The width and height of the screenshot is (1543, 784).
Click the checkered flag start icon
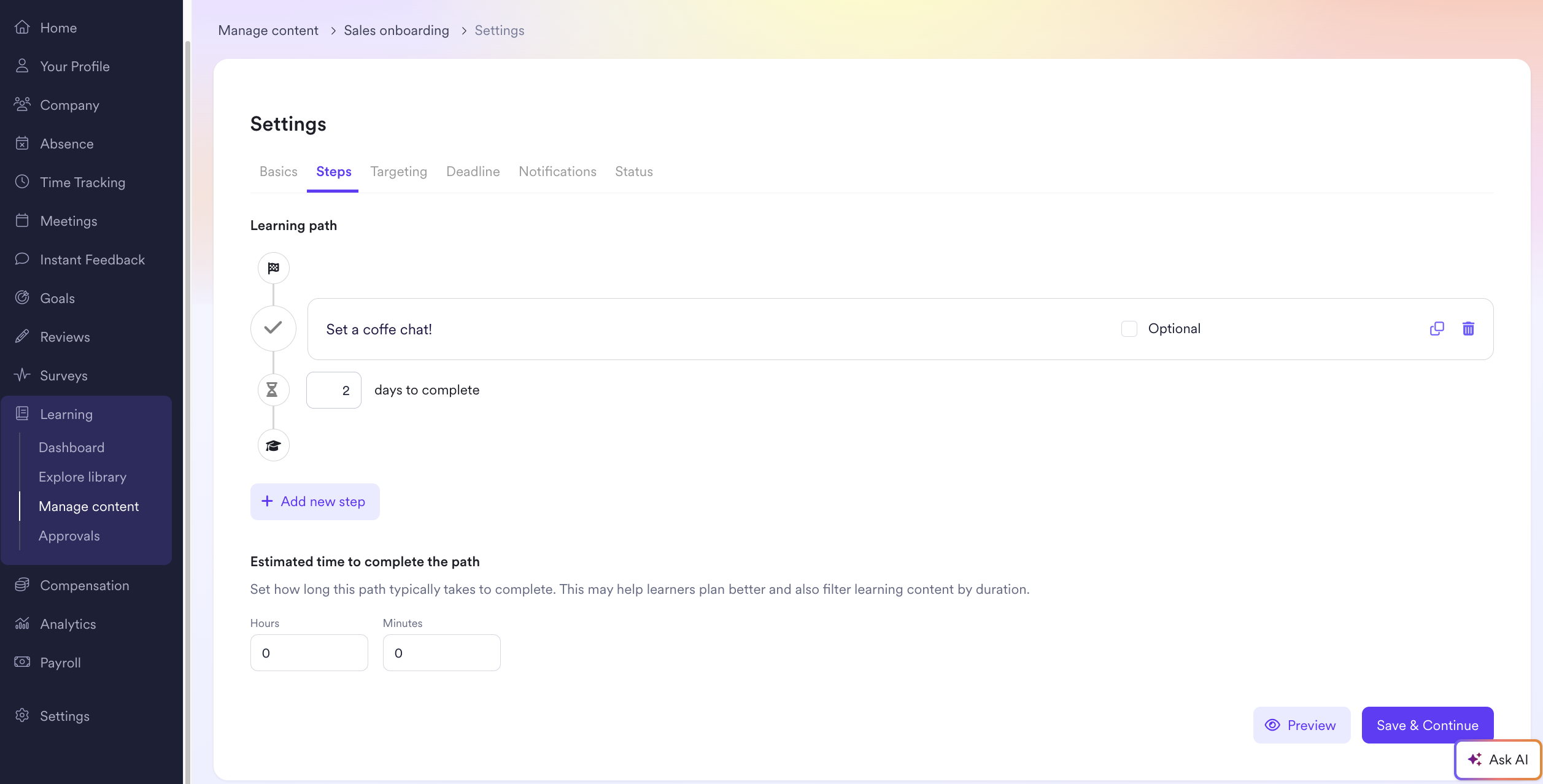coord(273,268)
